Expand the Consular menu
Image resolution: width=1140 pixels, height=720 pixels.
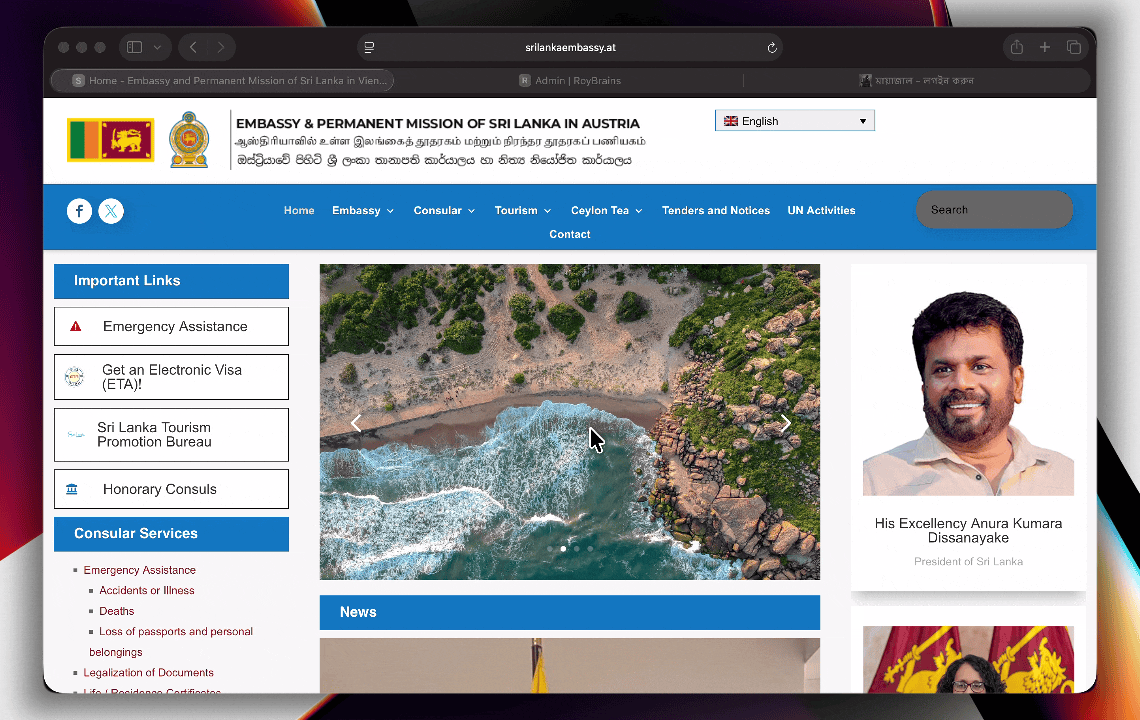click(444, 210)
